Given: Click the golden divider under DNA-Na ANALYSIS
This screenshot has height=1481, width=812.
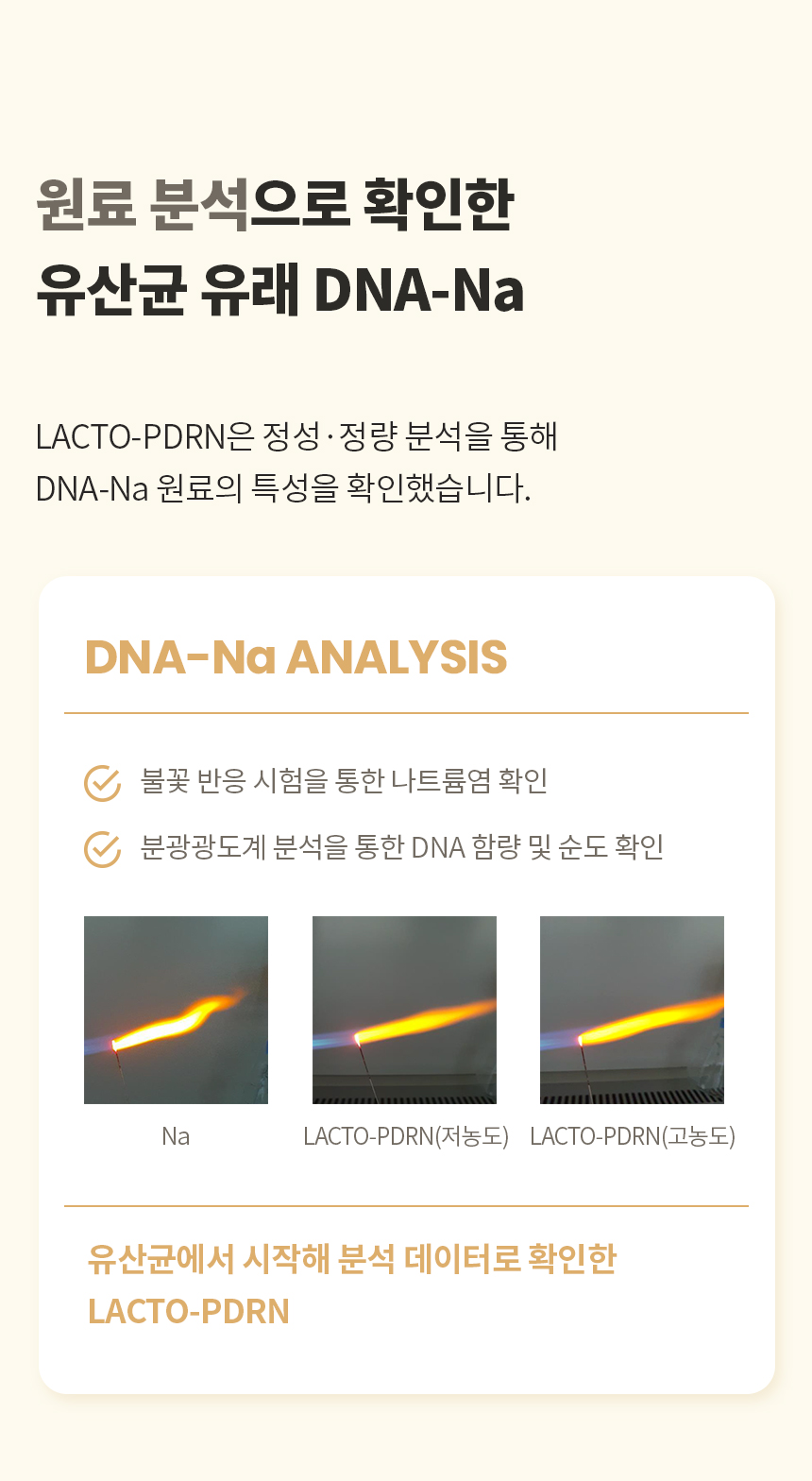Looking at the screenshot, I should click(406, 713).
